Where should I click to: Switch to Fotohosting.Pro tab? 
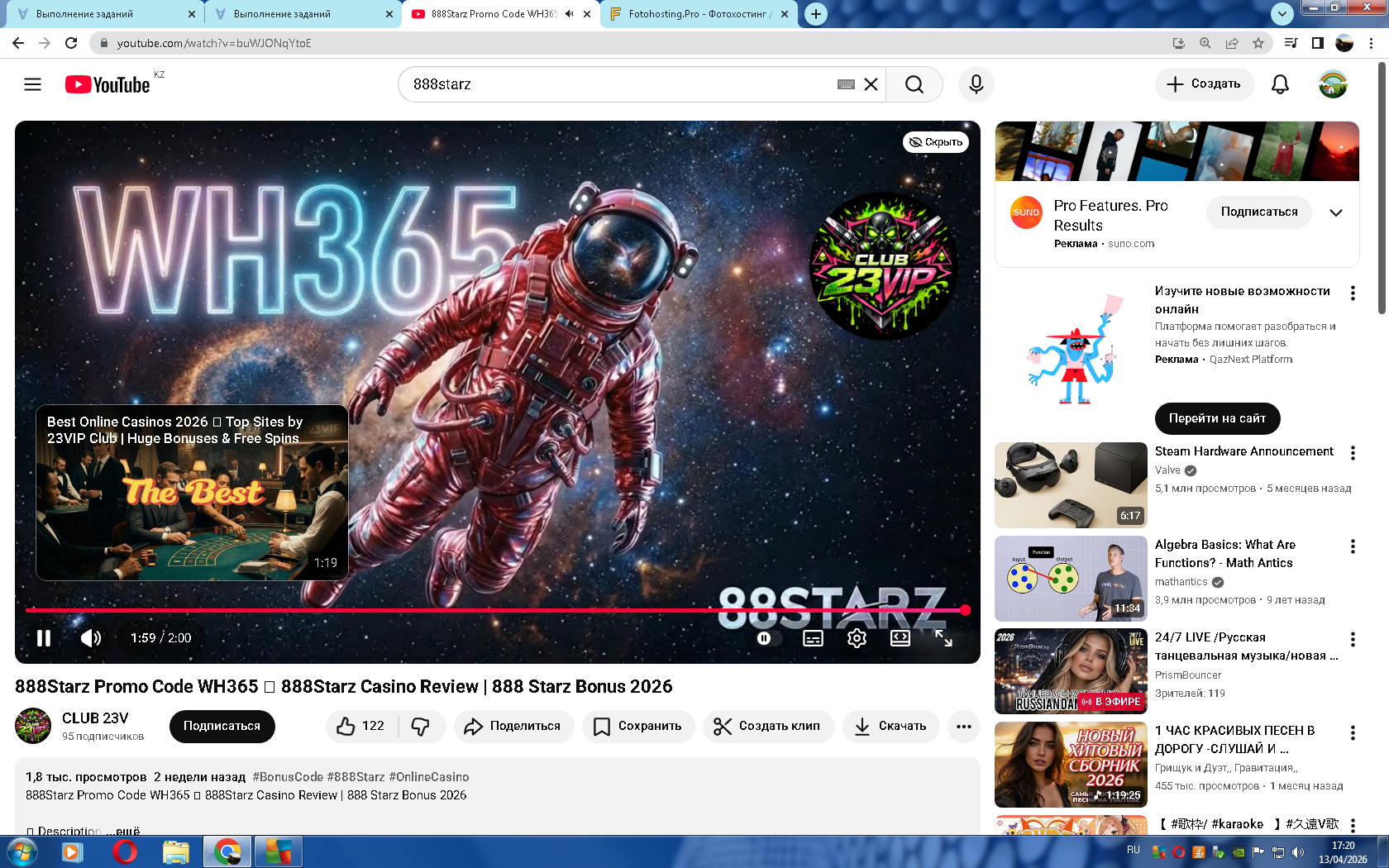tap(699, 14)
